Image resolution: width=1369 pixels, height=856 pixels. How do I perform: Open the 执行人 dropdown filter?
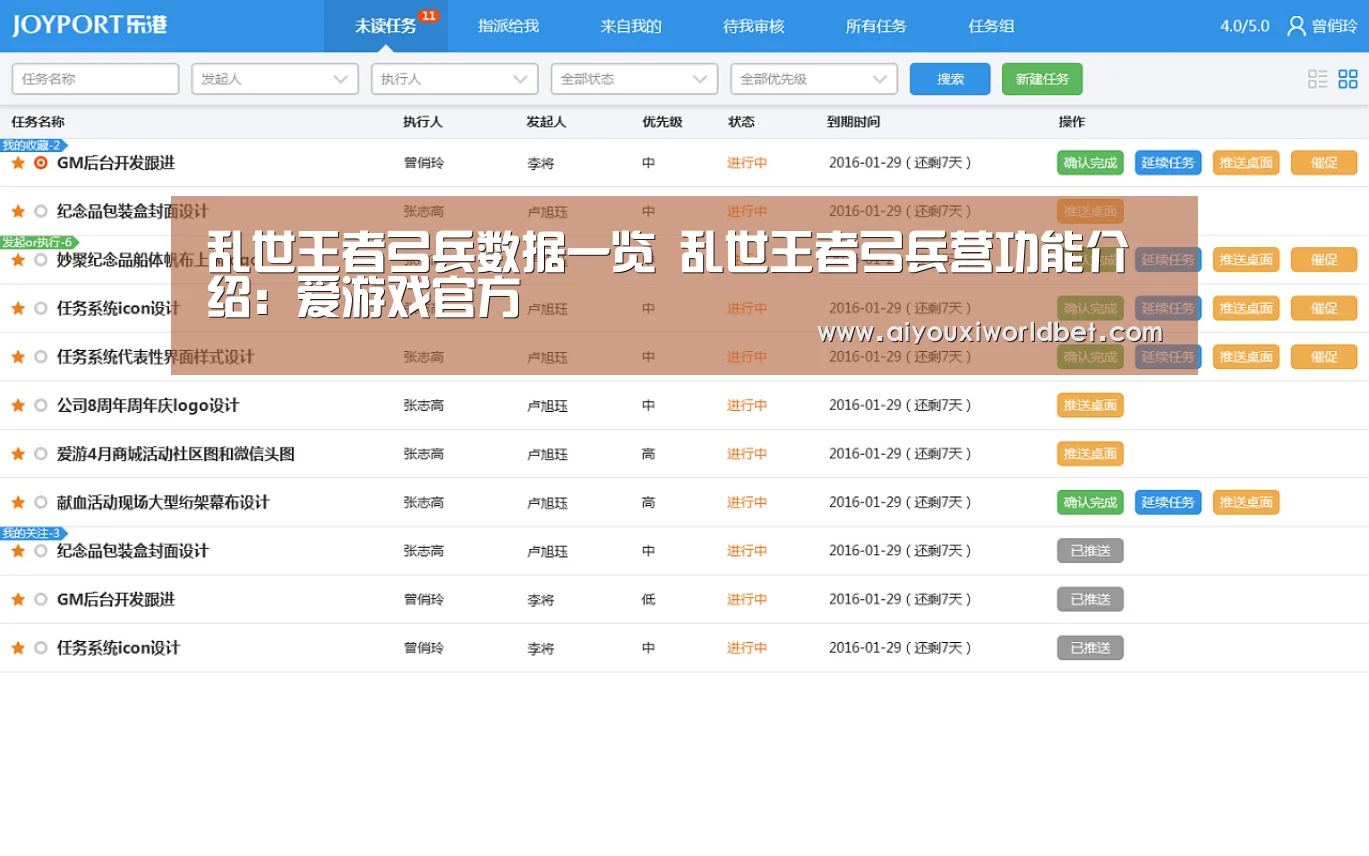click(x=455, y=79)
